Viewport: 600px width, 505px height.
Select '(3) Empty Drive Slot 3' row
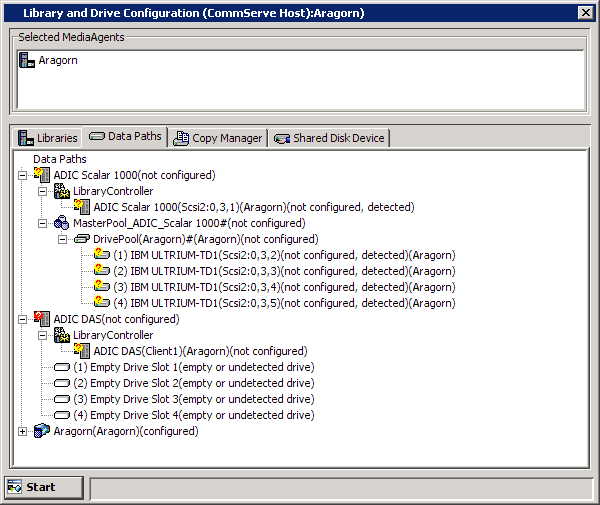click(x=194, y=399)
